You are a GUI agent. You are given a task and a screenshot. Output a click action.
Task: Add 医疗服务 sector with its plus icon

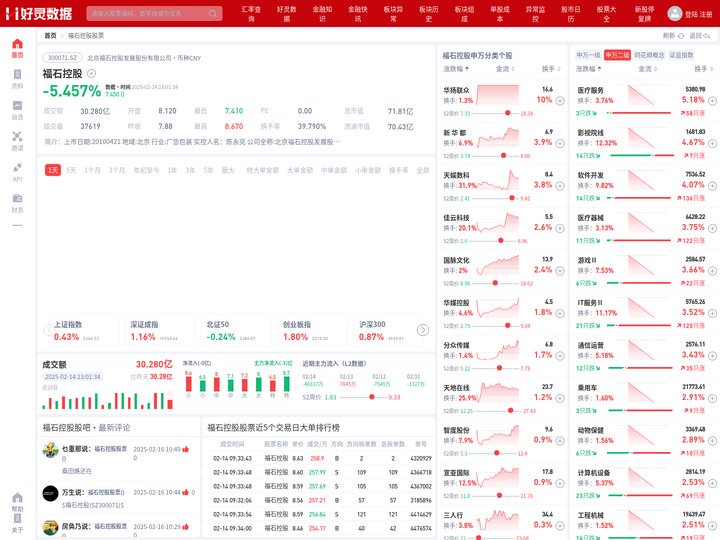point(712,101)
